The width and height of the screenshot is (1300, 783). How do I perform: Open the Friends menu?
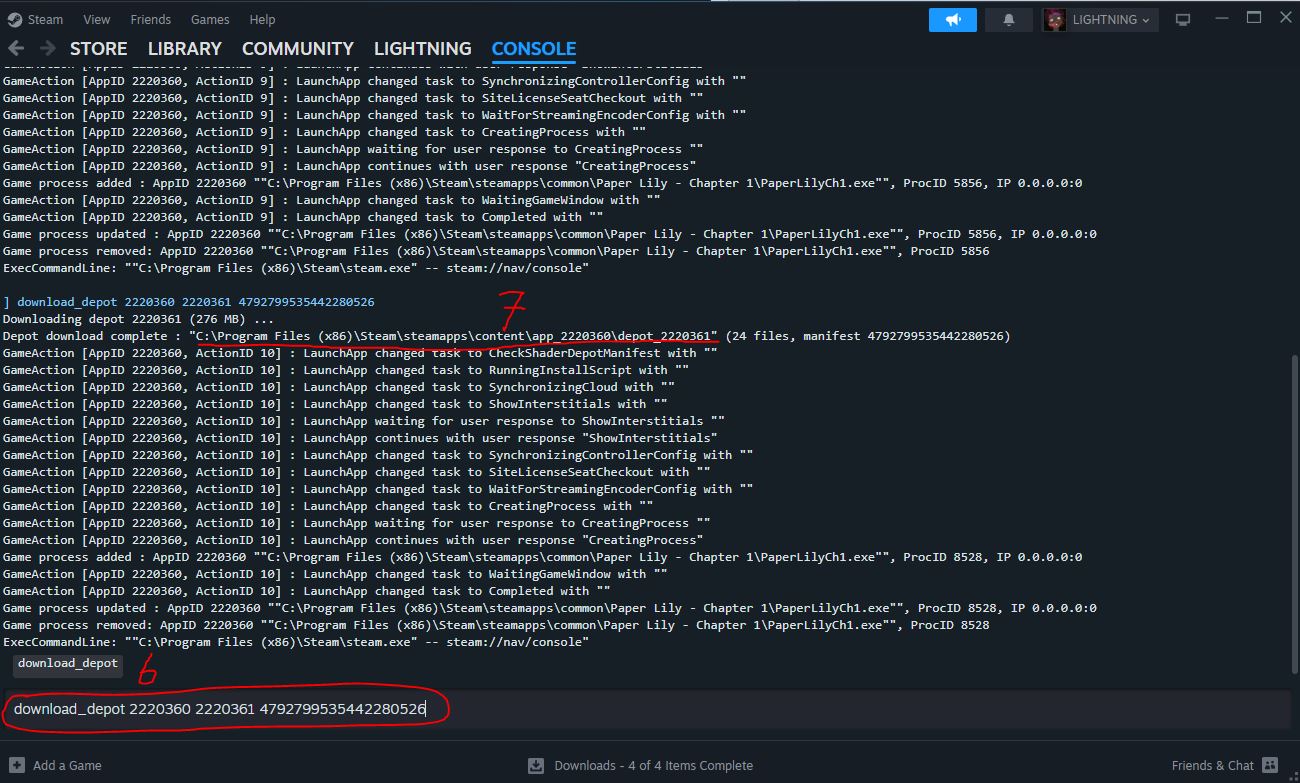click(x=150, y=19)
